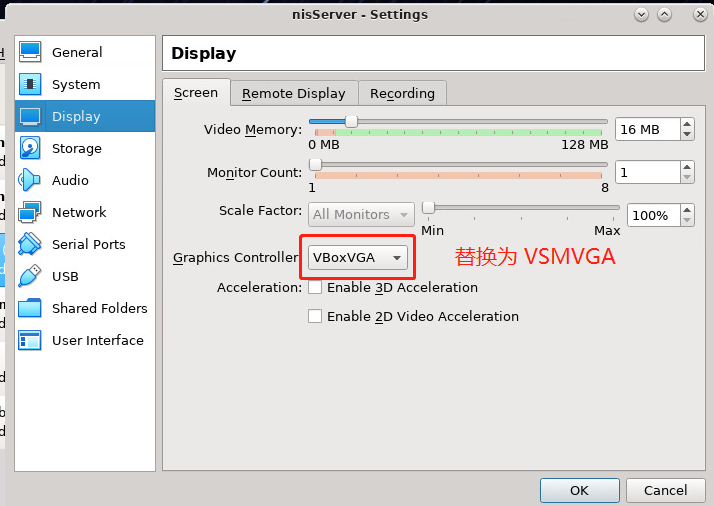Increase Video Memory with up arrow
Viewport: 714px width, 506px height.
(x=687, y=124)
